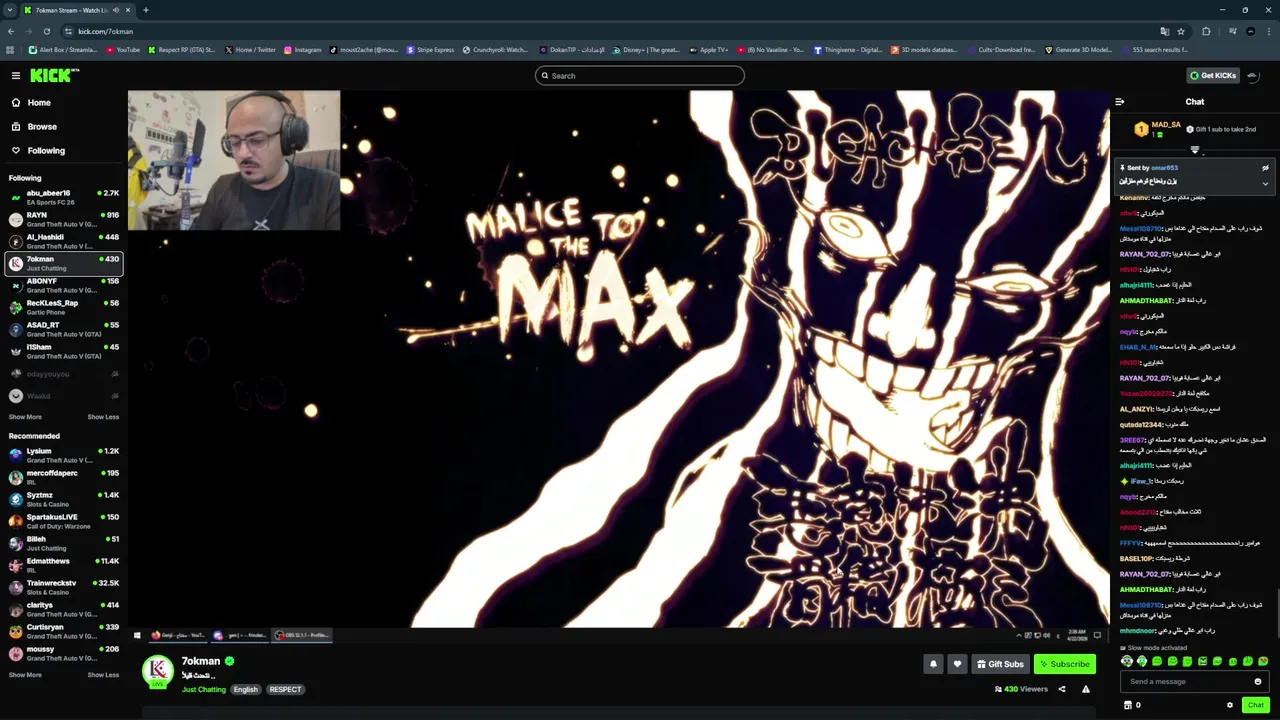Open ABONYF followed channel
The width and height of the screenshot is (1280, 720).
(64, 285)
